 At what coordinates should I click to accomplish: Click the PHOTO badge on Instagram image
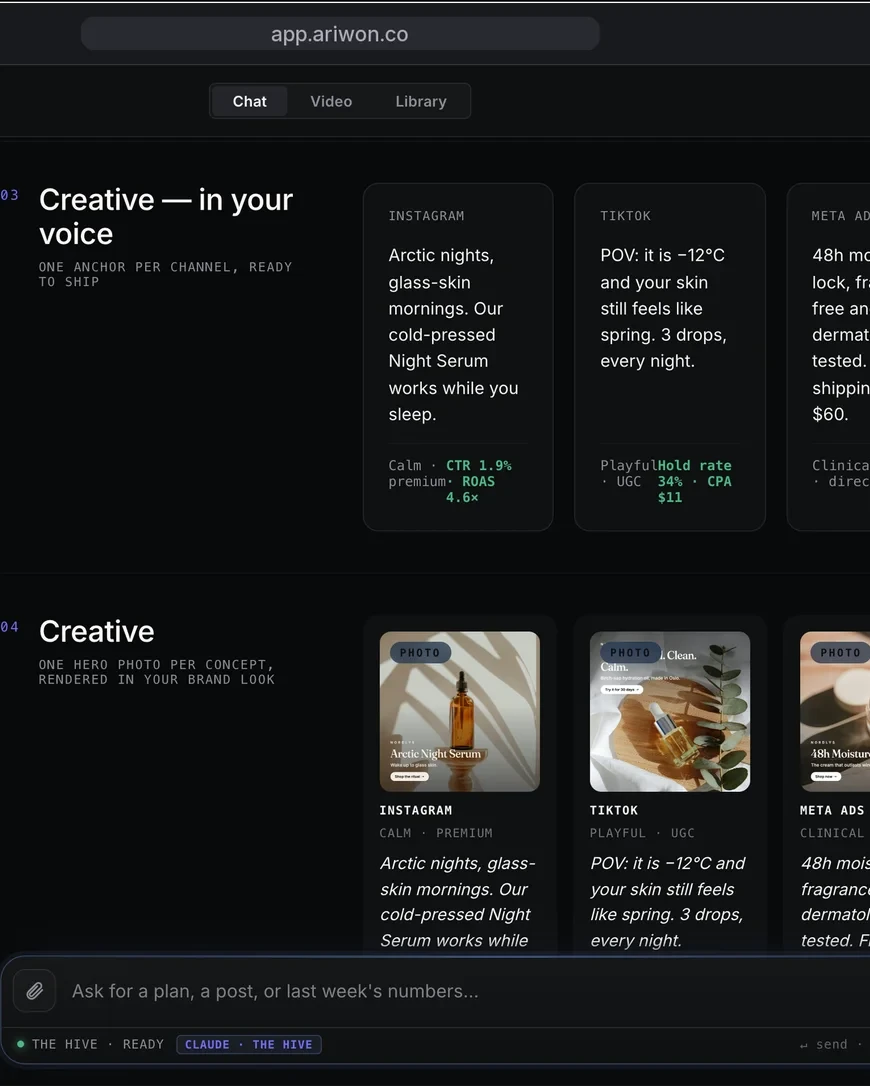(420, 652)
